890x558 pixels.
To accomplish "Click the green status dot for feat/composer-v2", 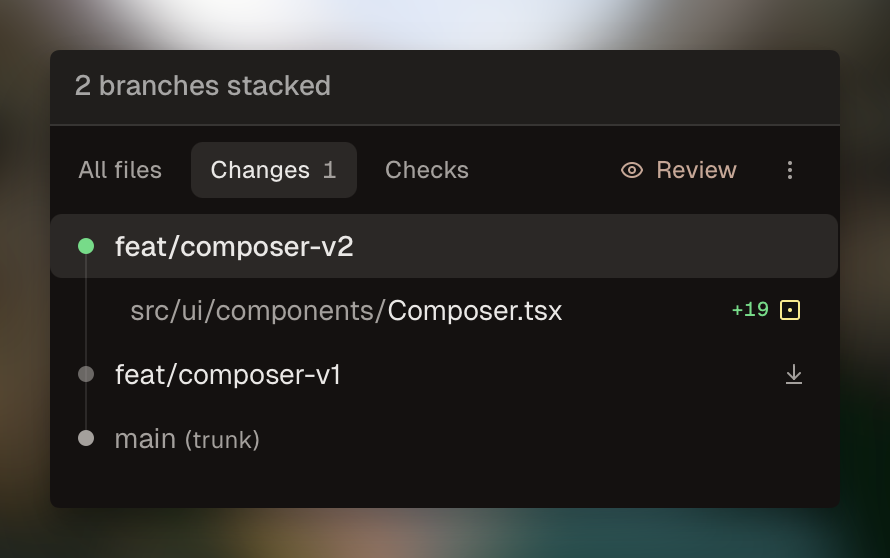I will point(86,246).
